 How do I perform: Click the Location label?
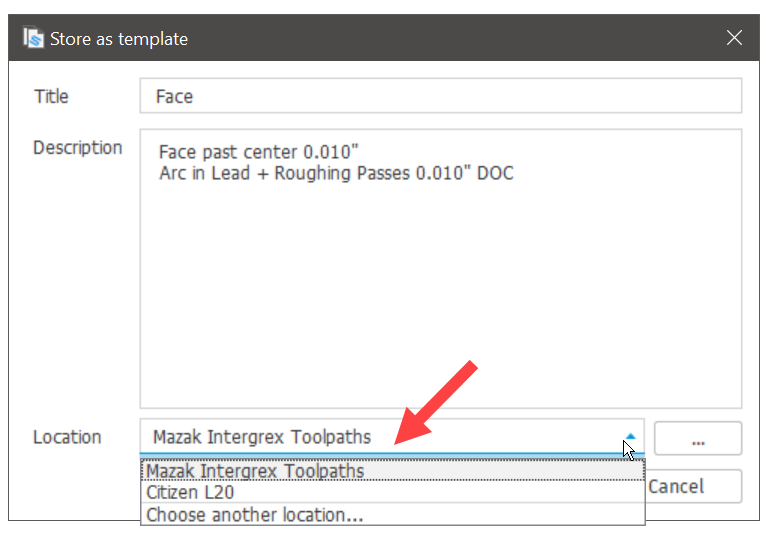pyautogui.click(x=67, y=437)
